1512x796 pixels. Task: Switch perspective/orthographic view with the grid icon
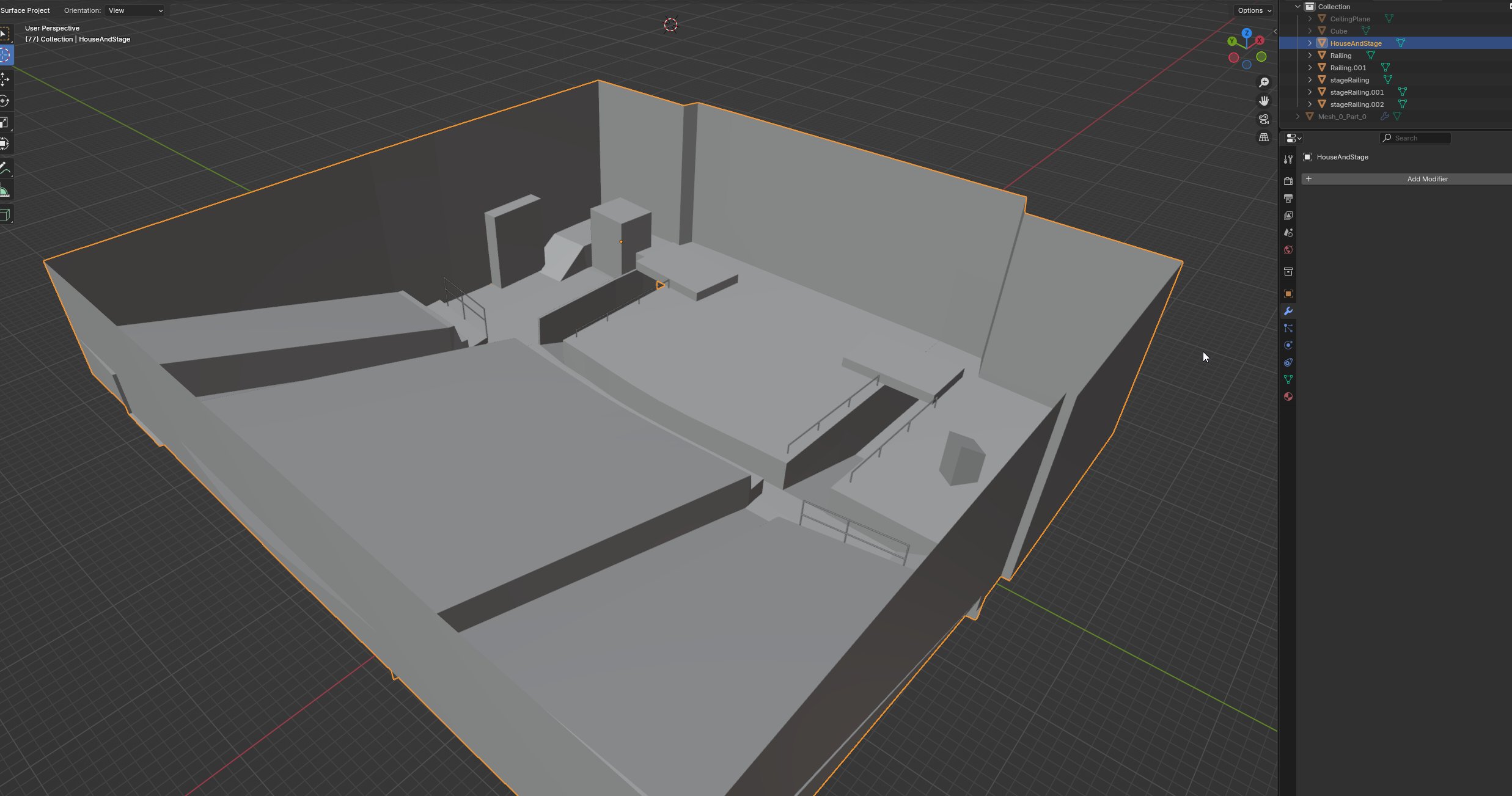[1263, 137]
